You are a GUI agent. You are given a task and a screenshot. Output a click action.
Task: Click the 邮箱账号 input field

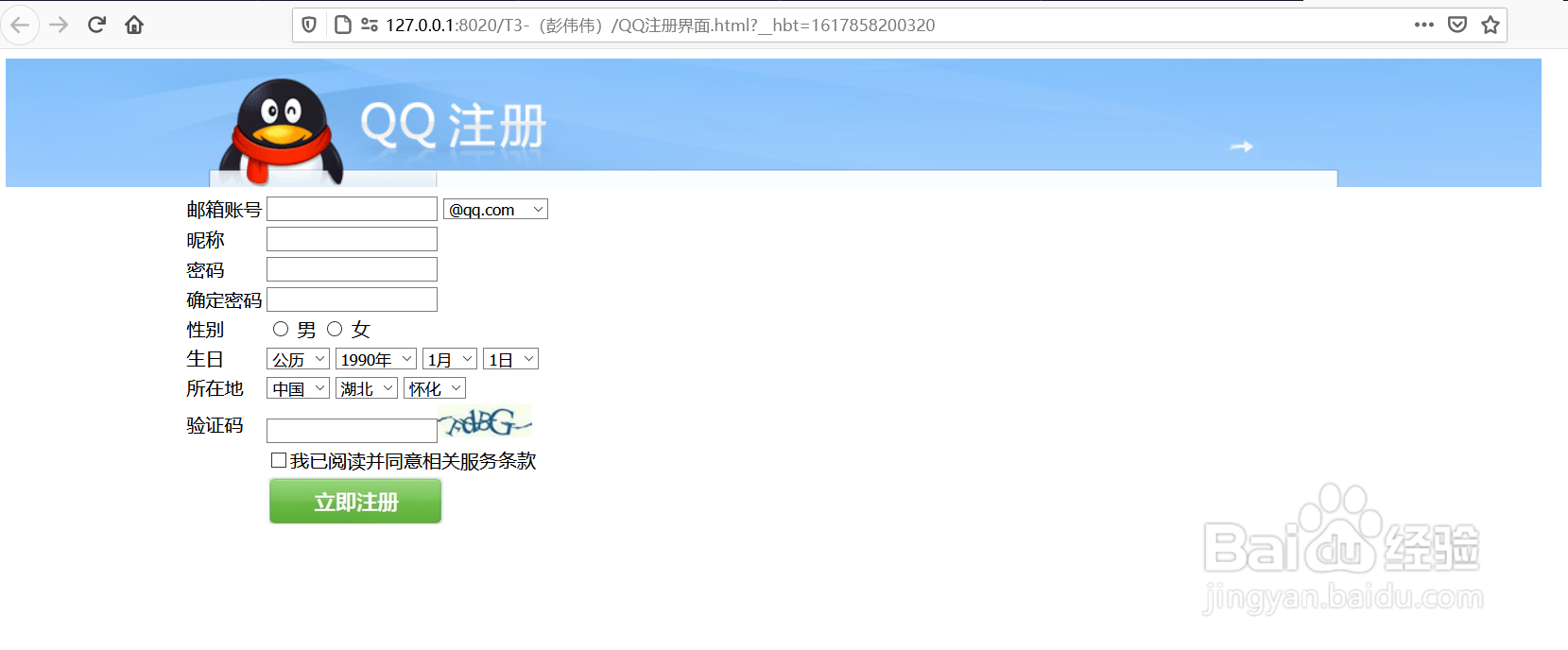coord(352,209)
